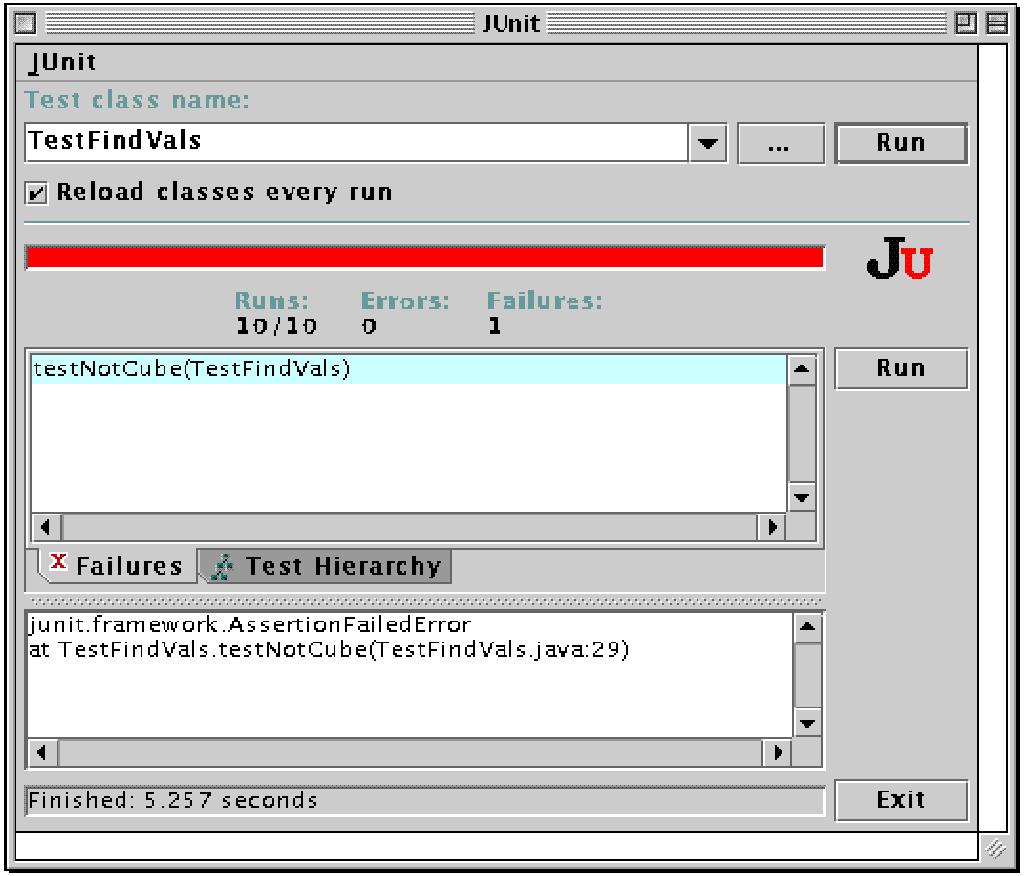Click Run button beside failure list

pyautogui.click(x=901, y=368)
